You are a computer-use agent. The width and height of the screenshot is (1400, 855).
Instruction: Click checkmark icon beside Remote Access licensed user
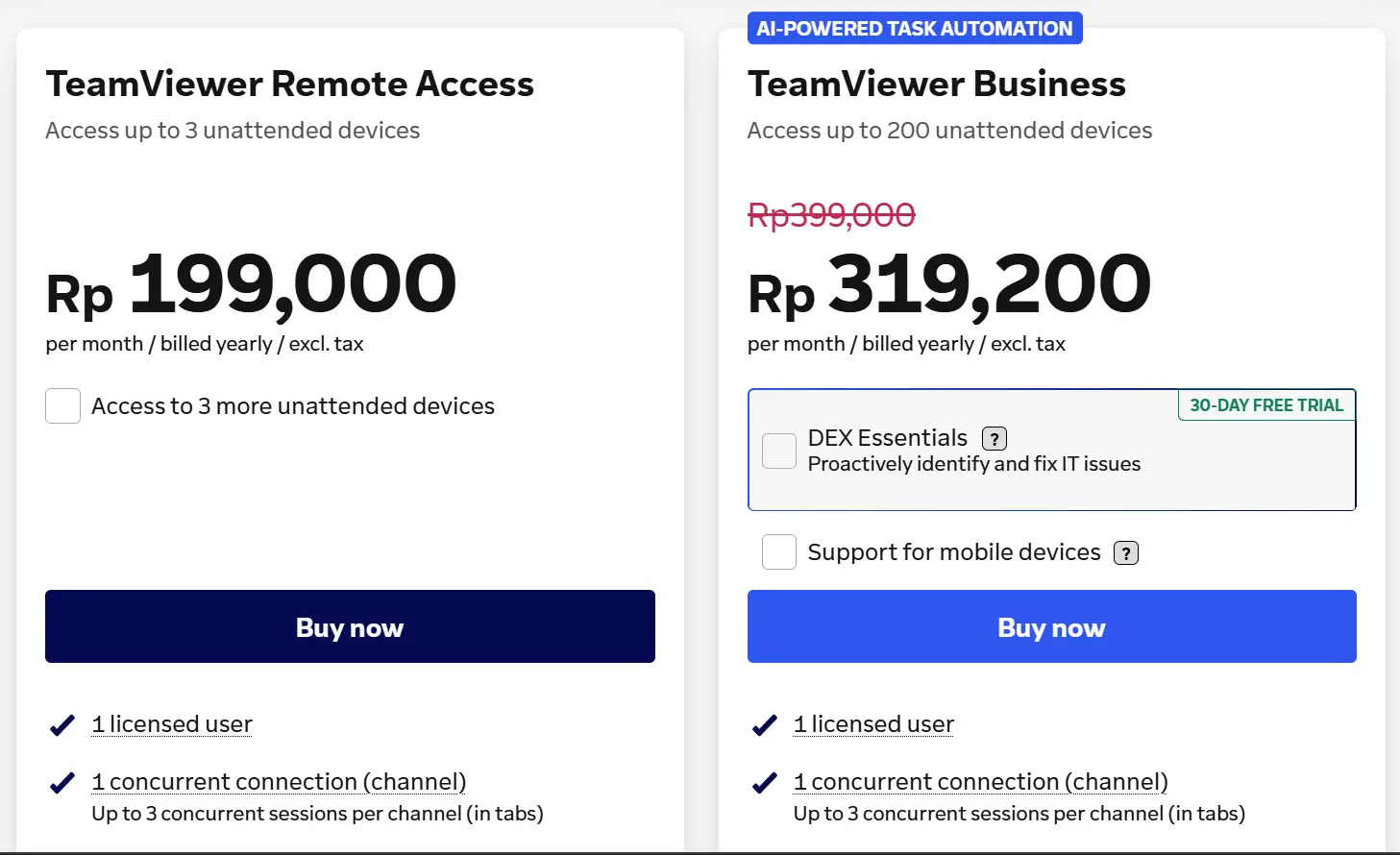coord(62,725)
